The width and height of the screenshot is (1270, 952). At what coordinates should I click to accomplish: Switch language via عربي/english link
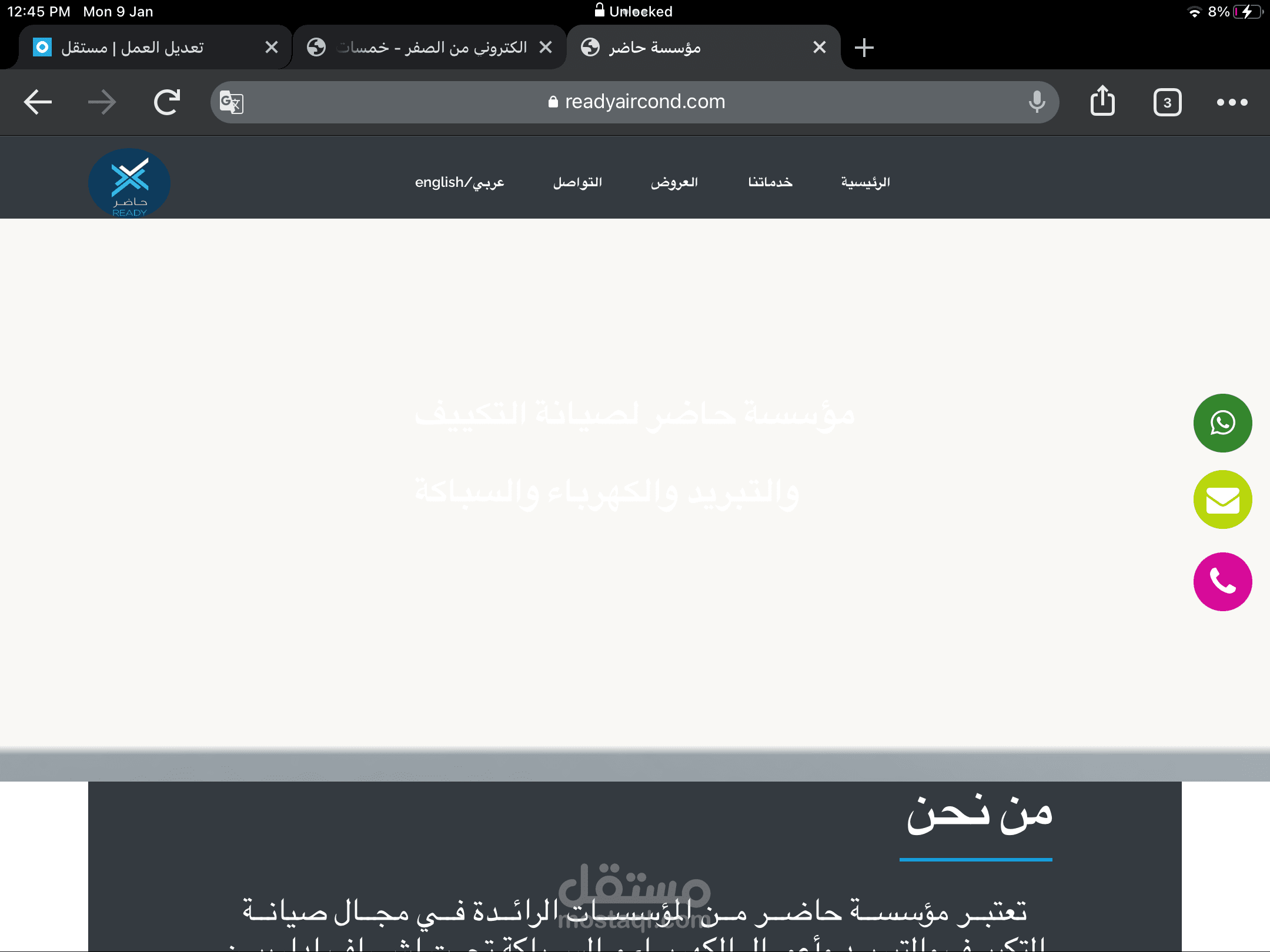click(x=459, y=182)
